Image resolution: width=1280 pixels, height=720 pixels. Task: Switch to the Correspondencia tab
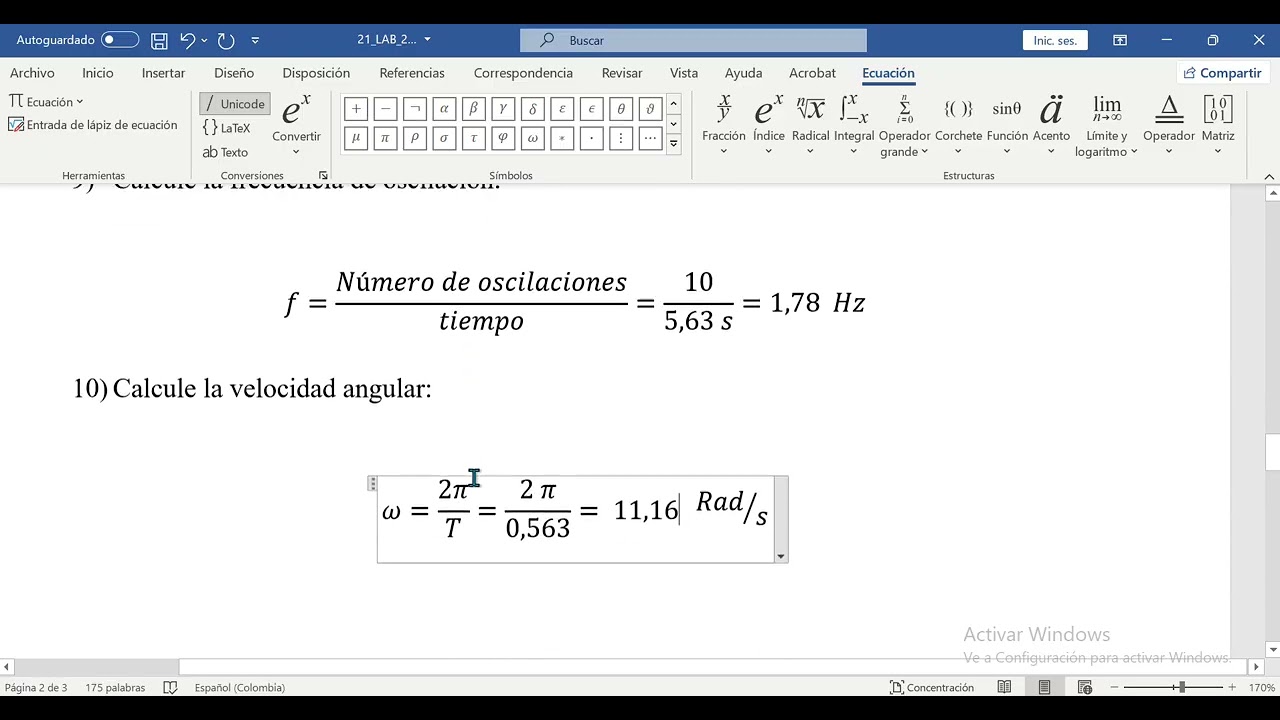(x=523, y=73)
